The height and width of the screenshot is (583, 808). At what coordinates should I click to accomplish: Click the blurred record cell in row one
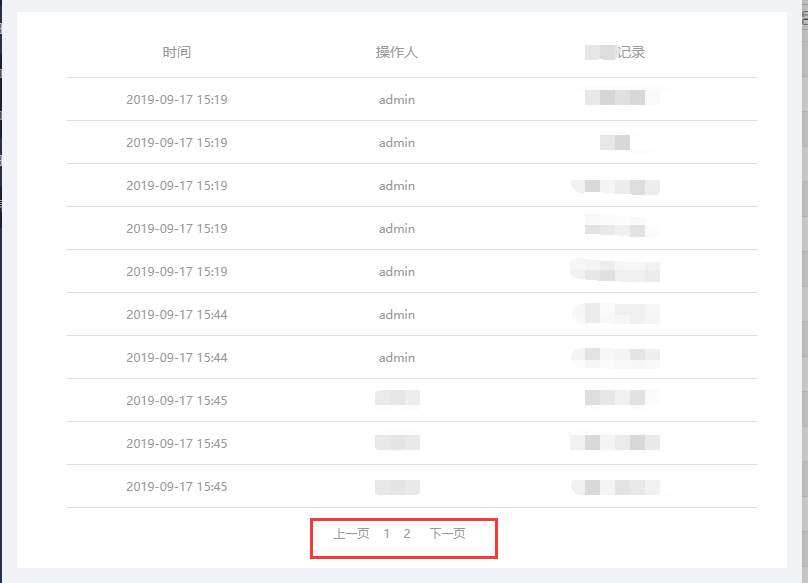615,98
